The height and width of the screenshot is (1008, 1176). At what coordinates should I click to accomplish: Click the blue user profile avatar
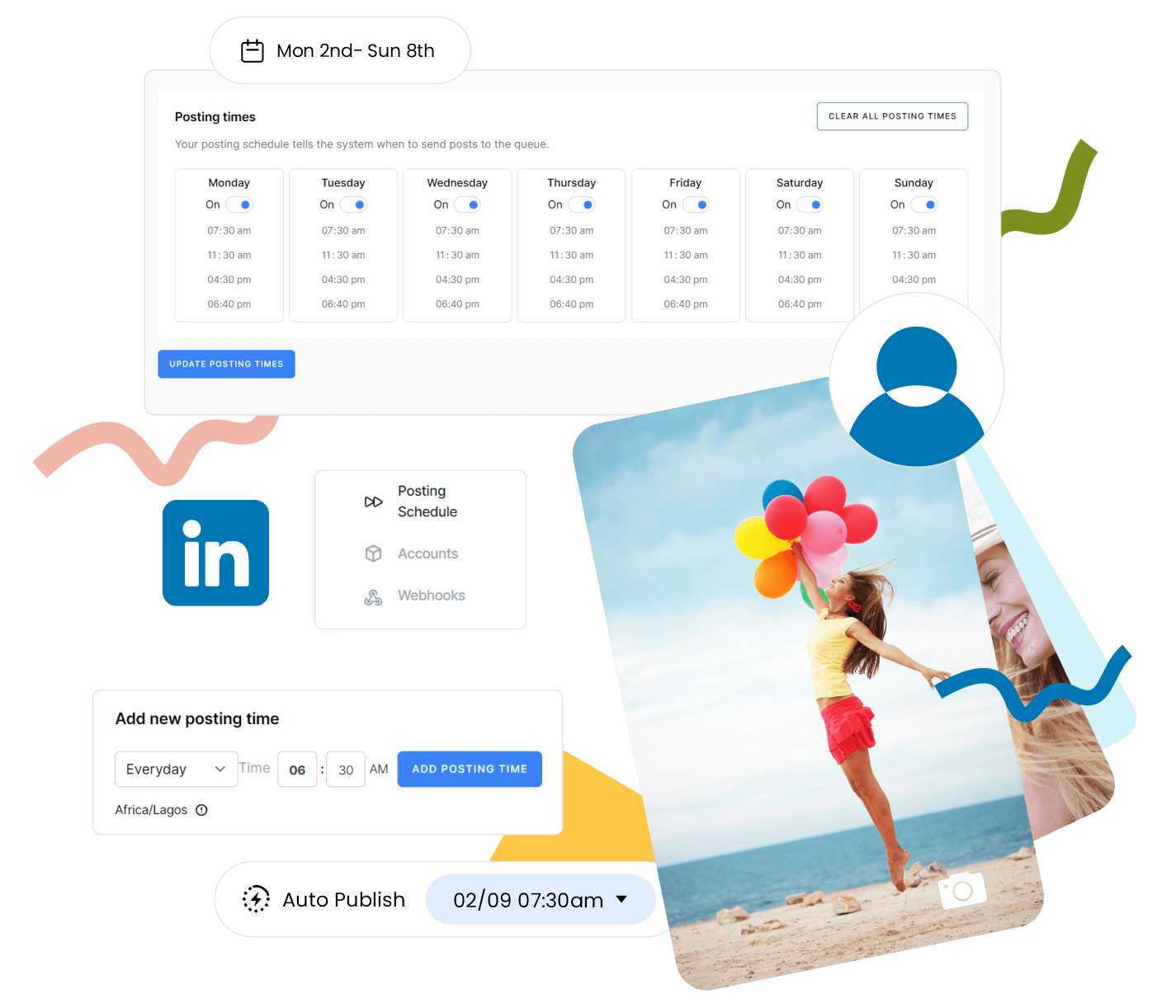click(917, 379)
